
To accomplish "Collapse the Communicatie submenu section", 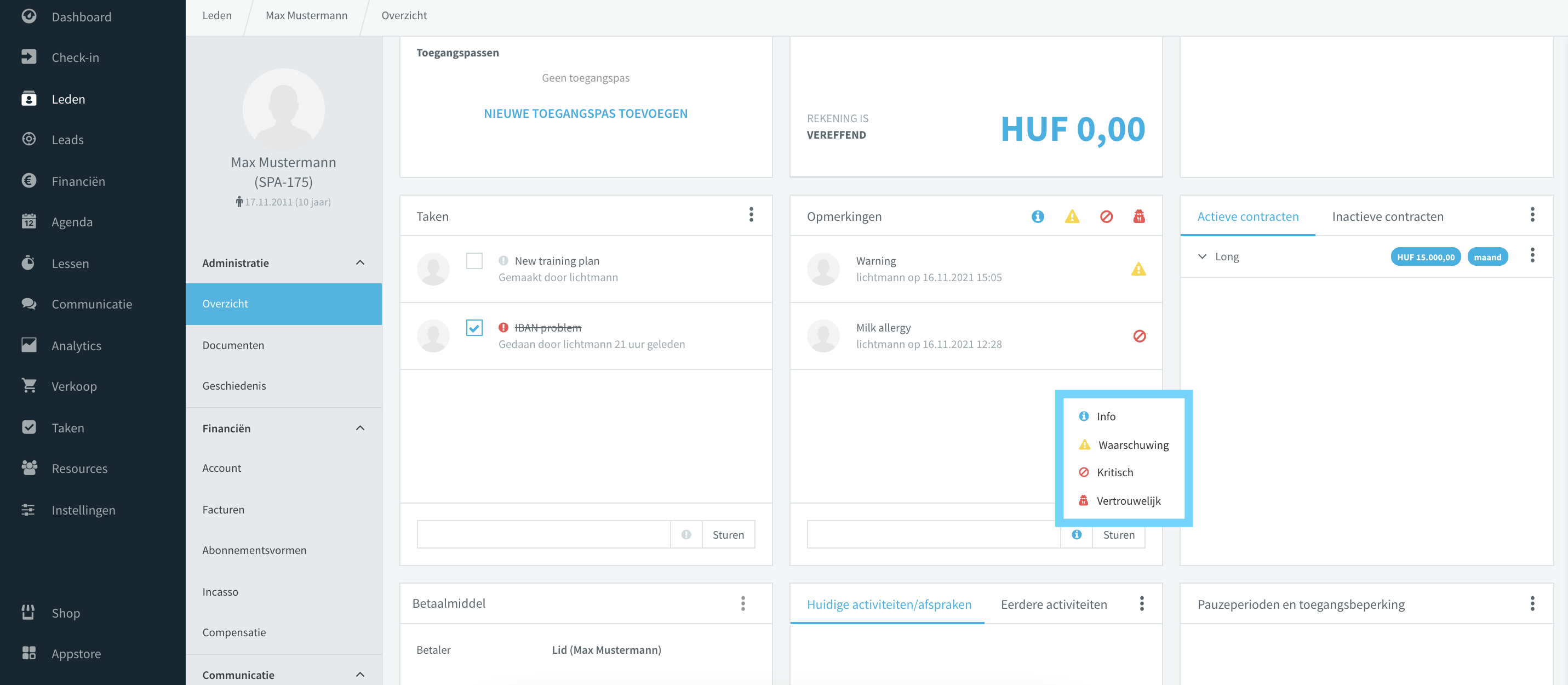I will [360, 675].
